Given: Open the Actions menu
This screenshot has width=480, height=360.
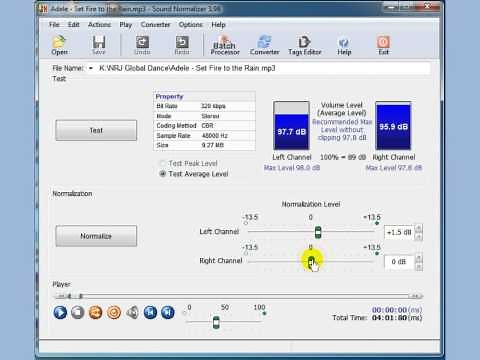Looking at the screenshot, I should pos(99,25).
